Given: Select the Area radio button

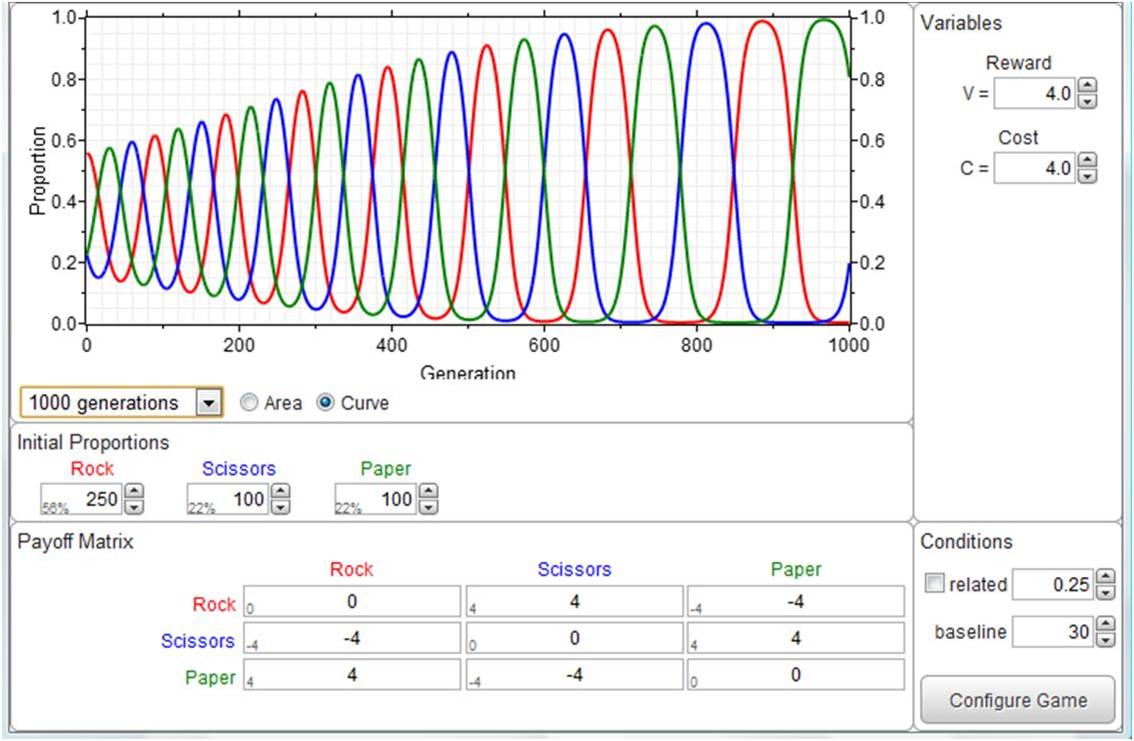Looking at the screenshot, I should tap(249, 403).
